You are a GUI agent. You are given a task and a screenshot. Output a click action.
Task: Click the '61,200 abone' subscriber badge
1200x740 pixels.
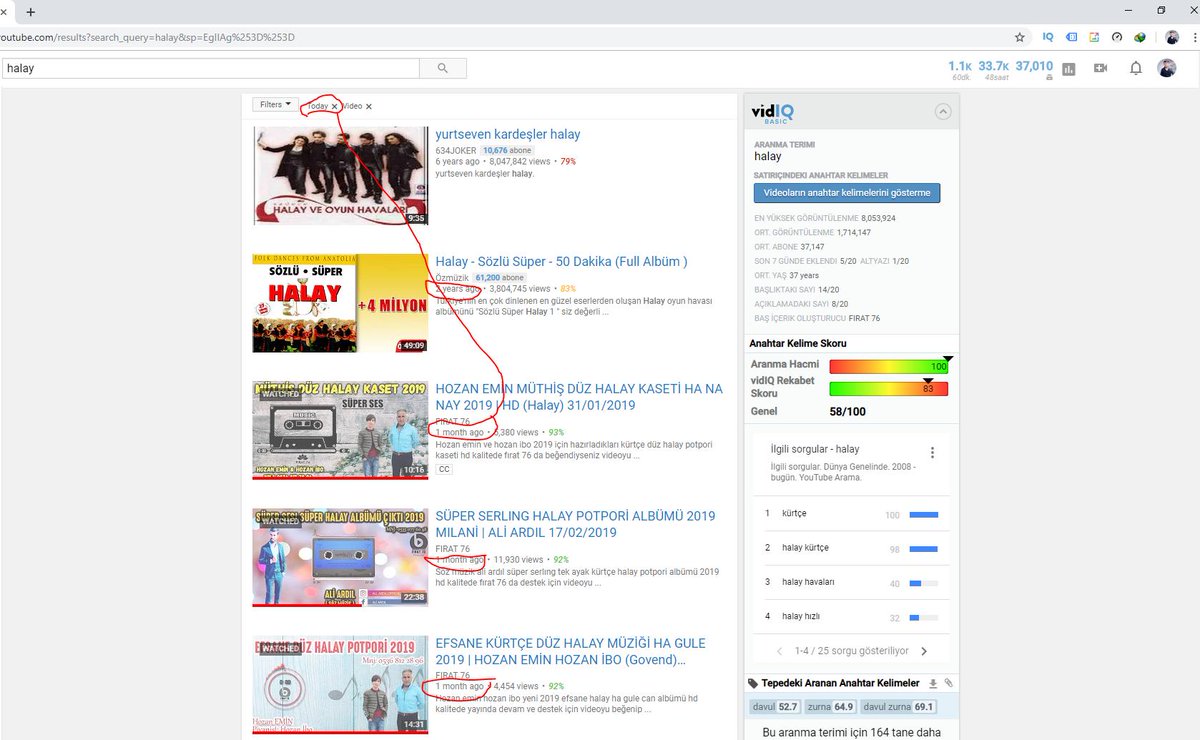tap(500, 277)
